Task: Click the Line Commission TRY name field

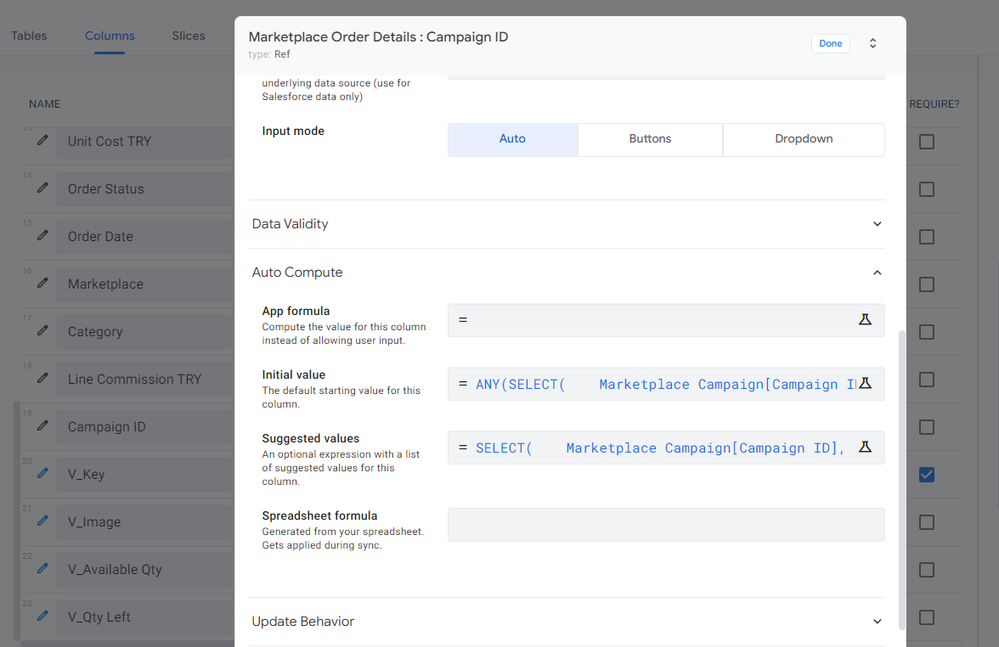Action: click(x=145, y=380)
